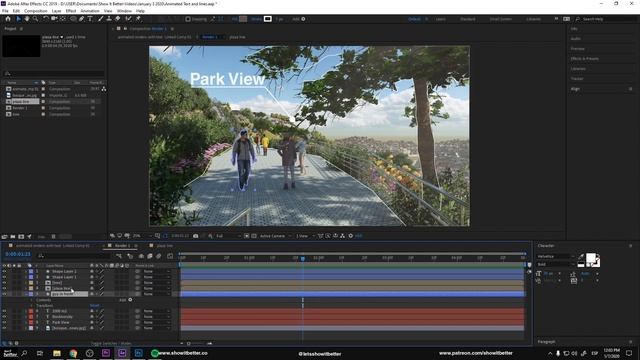Open parent dropdown for Shape Layer 2
This screenshot has width=640, height=360.
pos(156,271)
